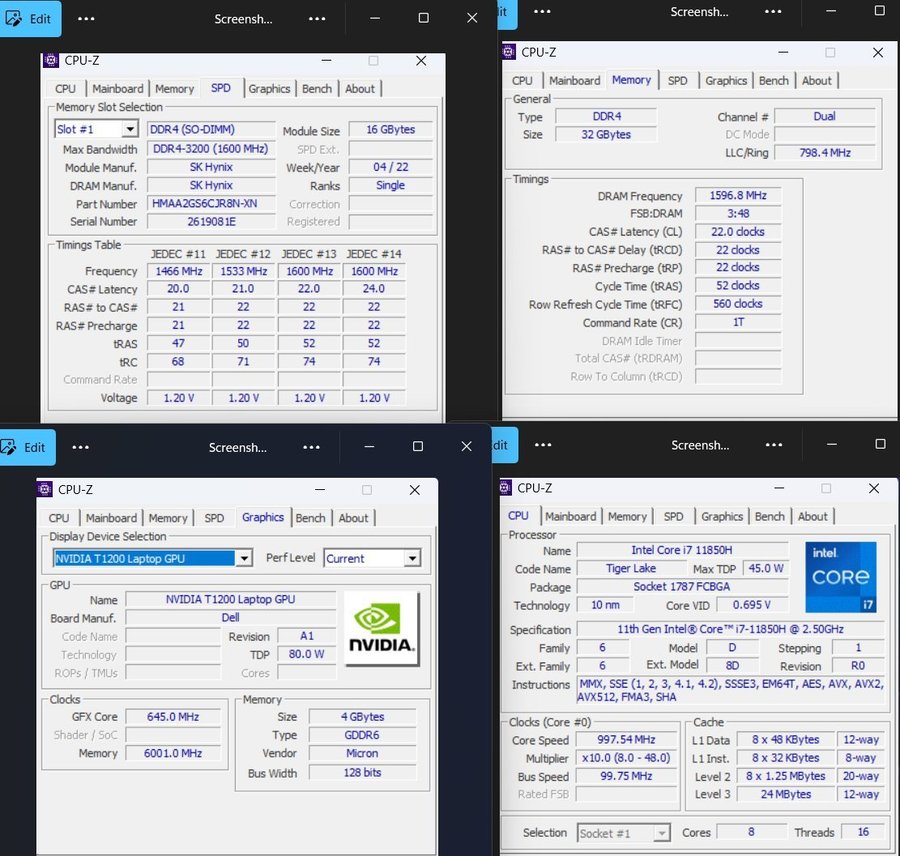Click the Intel Core i7 logo
Screen dimensions: 900x856
(840, 577)
